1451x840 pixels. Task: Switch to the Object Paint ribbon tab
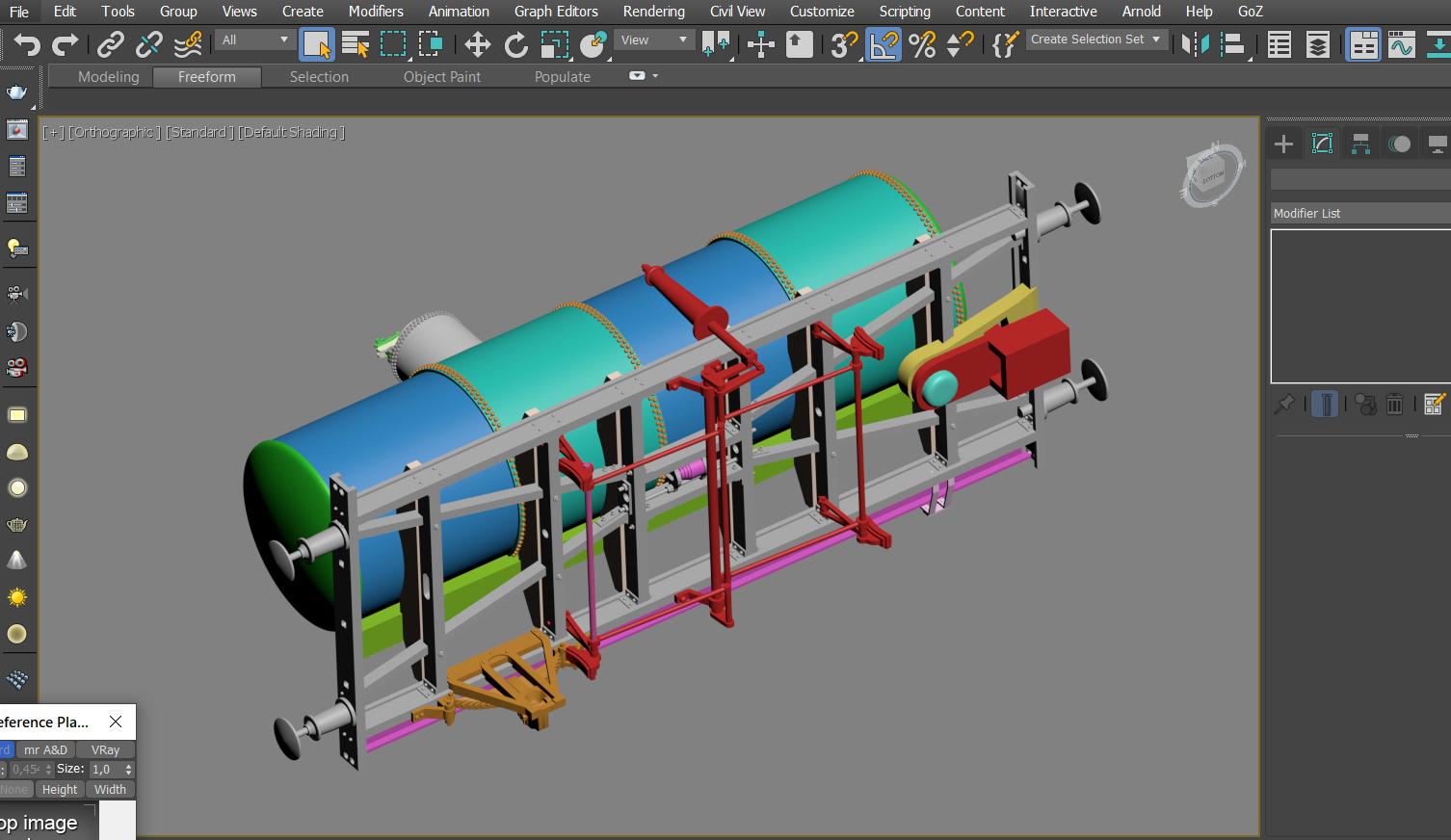(x=441, y=77)
